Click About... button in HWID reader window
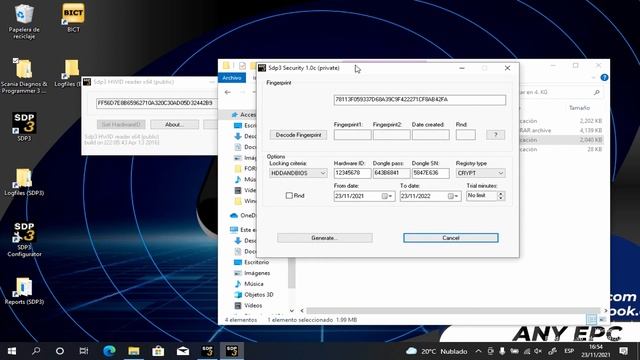Viewport: 640px width, 360px height. tap(174, 124)
